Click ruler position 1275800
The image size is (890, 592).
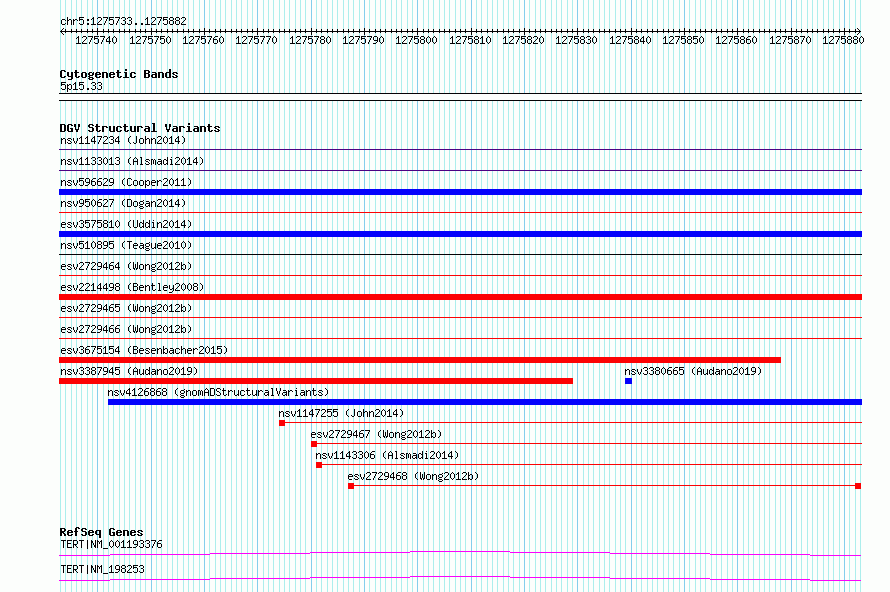[x=417, y=40]
